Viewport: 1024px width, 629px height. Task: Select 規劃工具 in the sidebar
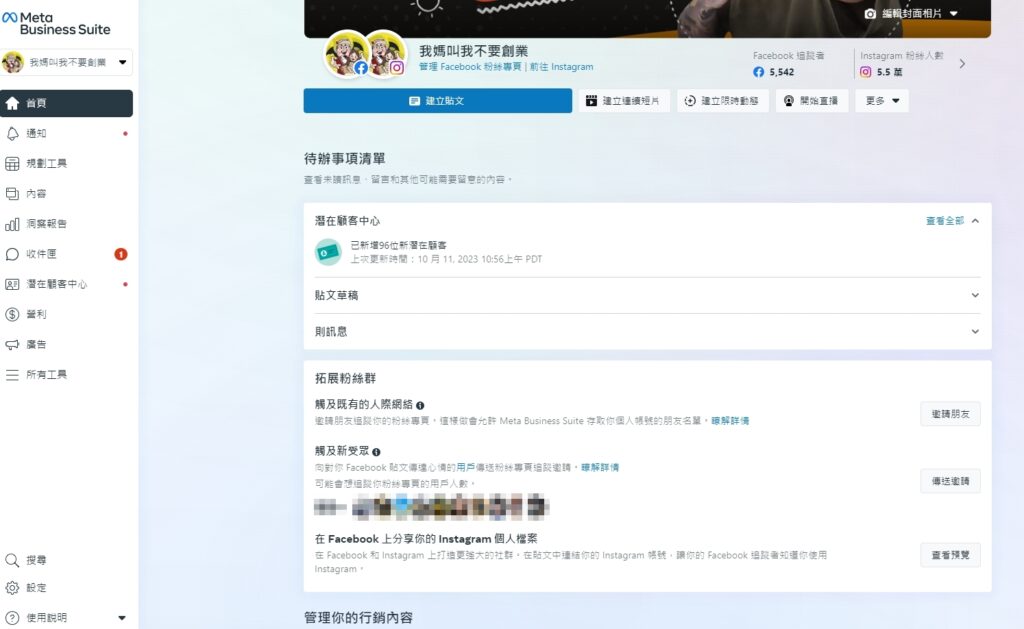67,163
